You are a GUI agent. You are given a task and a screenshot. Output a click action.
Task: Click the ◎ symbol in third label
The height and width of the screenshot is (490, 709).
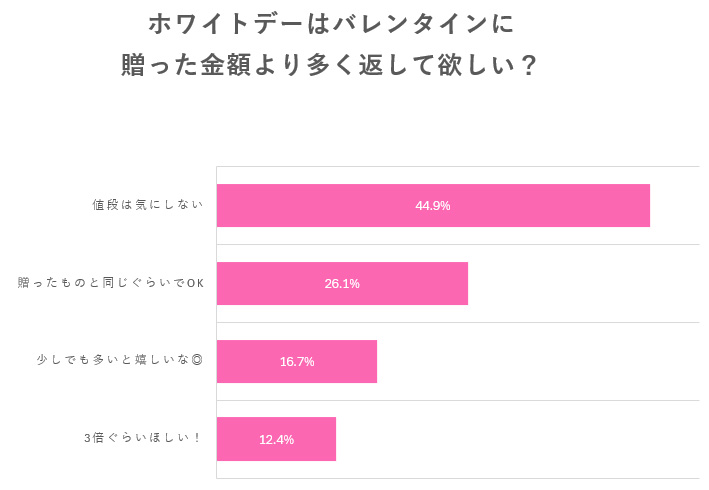(x=196, y=361)
